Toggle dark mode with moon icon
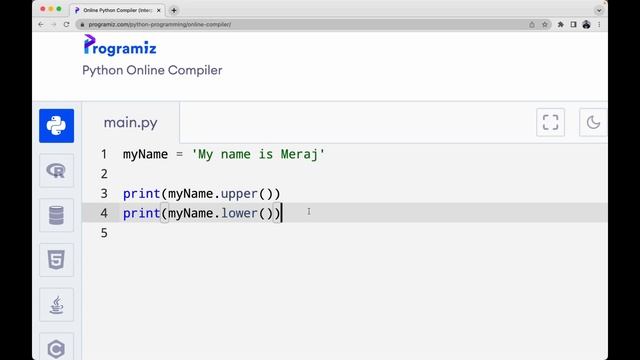Screen dimensions: 640x360 (x=593, y=122)
